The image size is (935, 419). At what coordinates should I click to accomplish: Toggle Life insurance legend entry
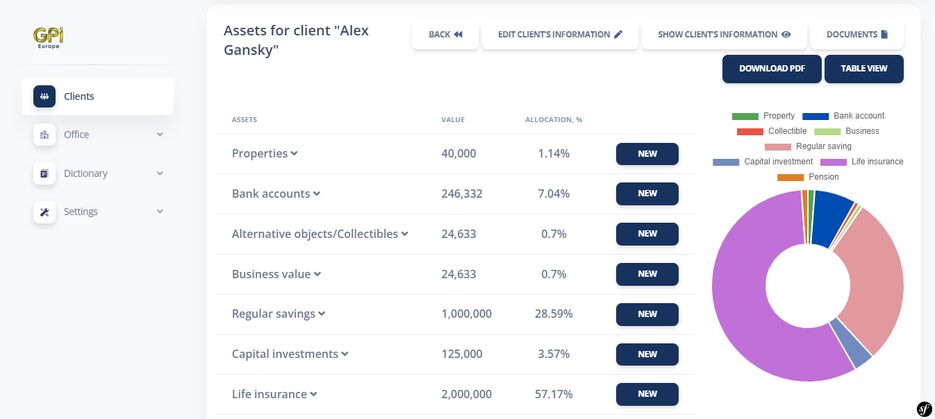pos(861,161)
